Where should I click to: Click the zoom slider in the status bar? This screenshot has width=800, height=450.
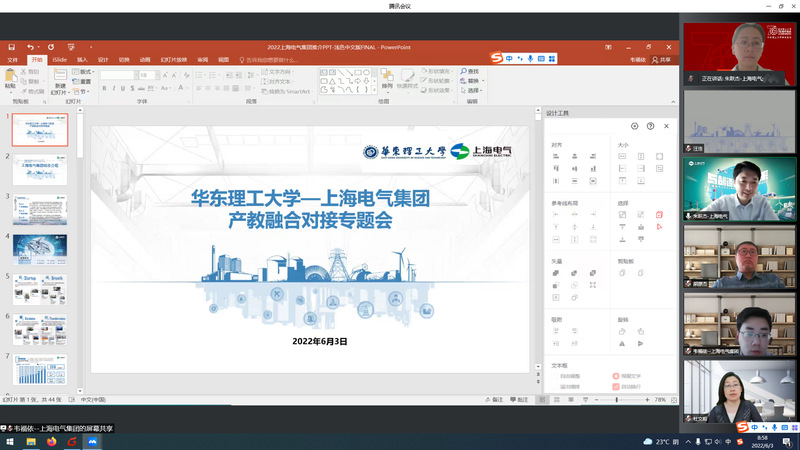[x=617, y=400]
